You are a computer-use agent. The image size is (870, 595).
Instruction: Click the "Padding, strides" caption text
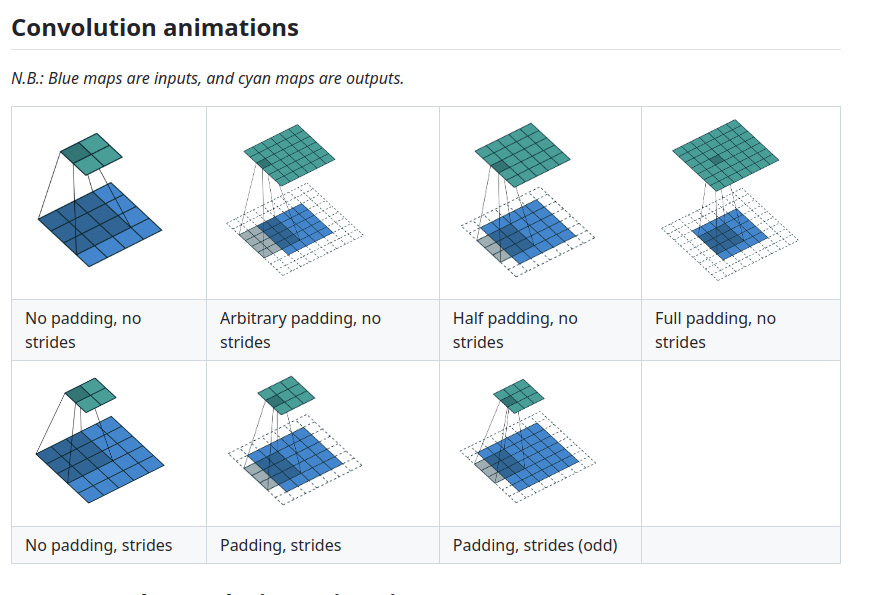click(281, 545)
